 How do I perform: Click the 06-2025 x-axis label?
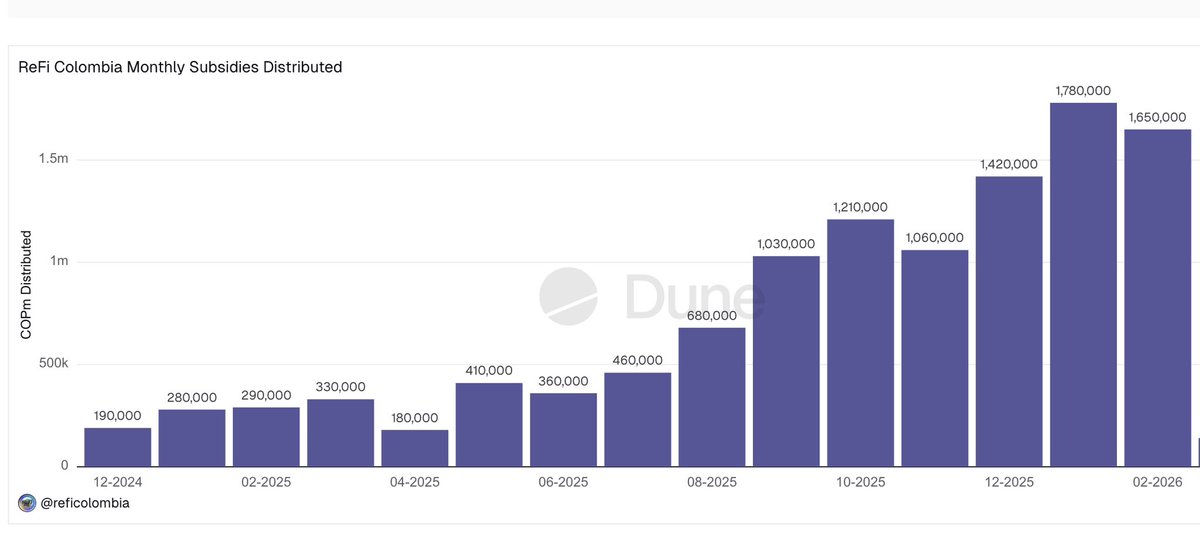tap(563, 482)
